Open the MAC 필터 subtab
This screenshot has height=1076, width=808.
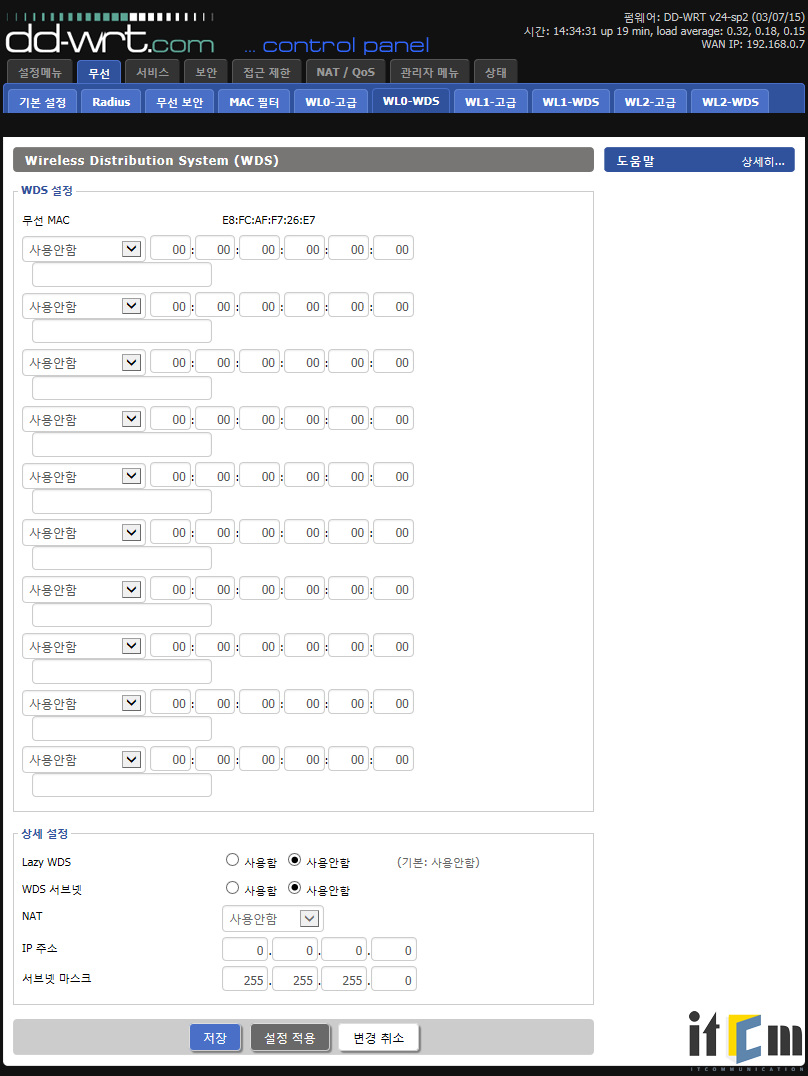[254, 102]
